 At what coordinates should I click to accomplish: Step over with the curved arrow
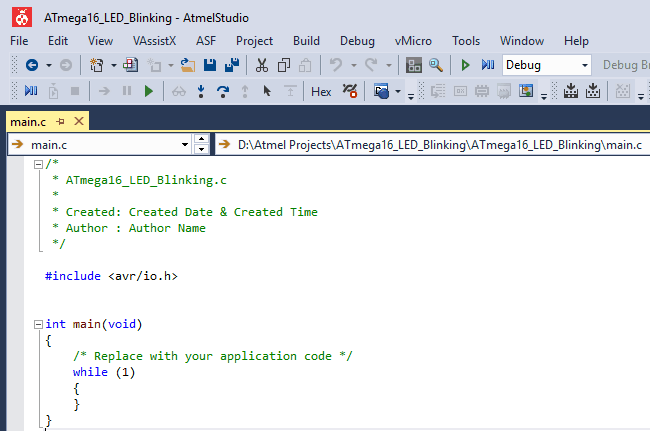(x=223, y=91)
